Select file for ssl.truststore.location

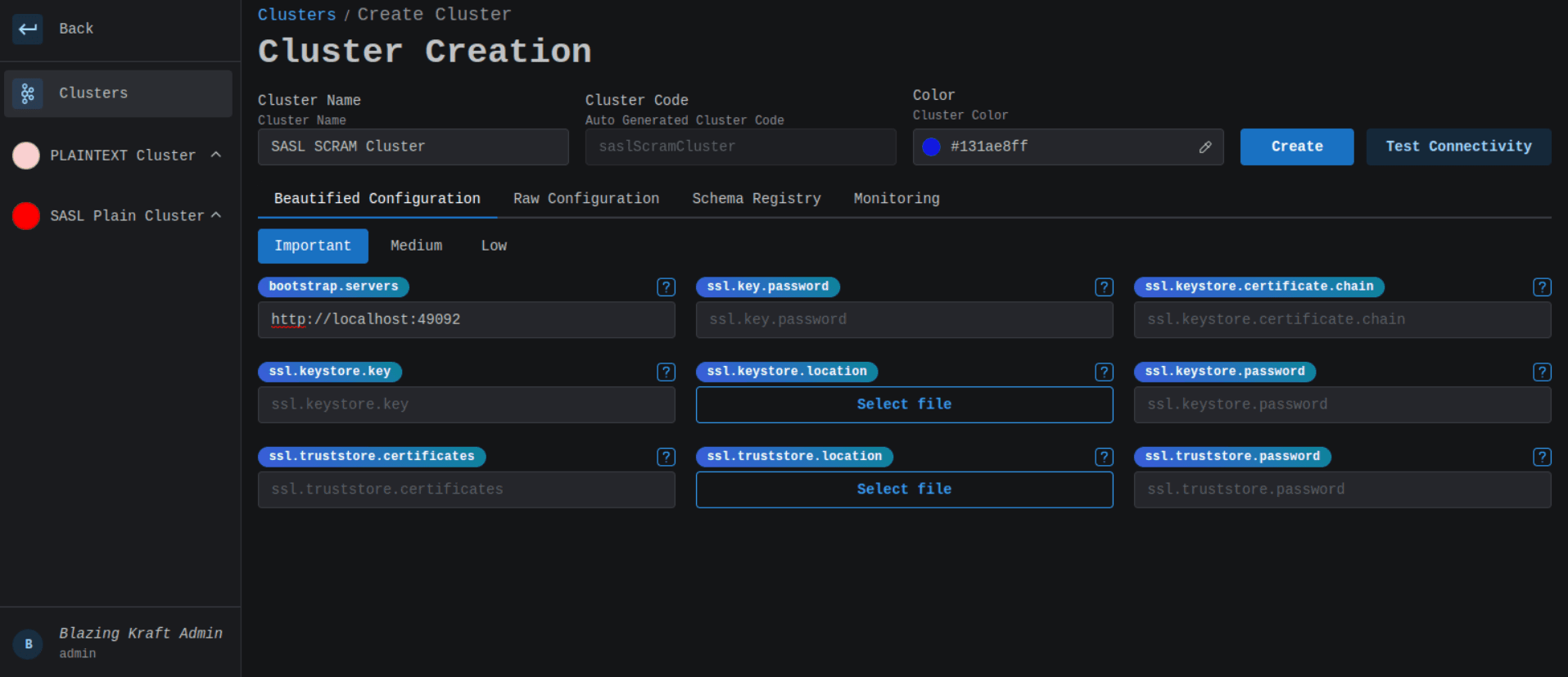904,490
